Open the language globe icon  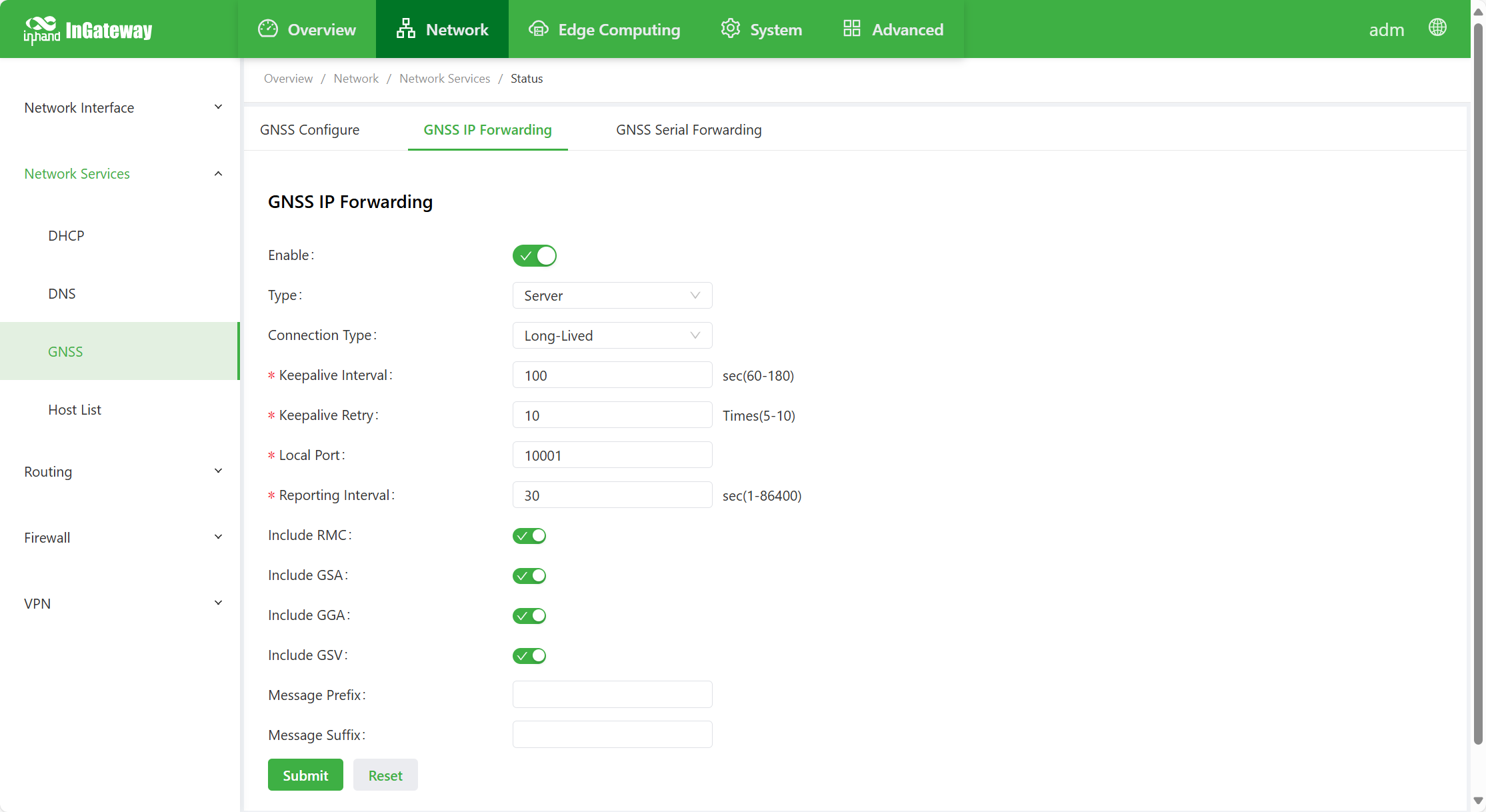[1437, 27]
